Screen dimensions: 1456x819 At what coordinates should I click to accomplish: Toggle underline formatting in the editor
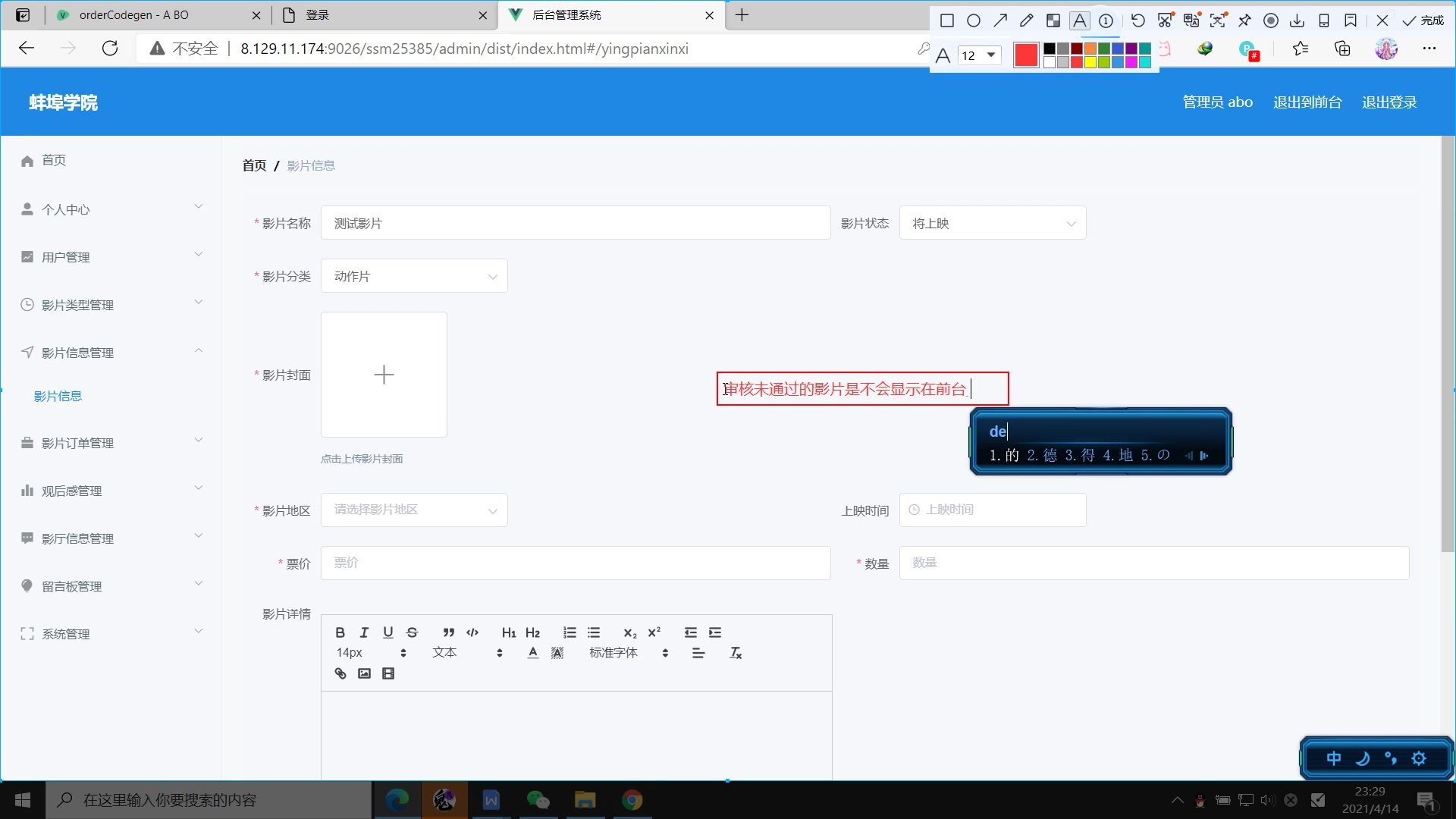[x=388, y=632]
